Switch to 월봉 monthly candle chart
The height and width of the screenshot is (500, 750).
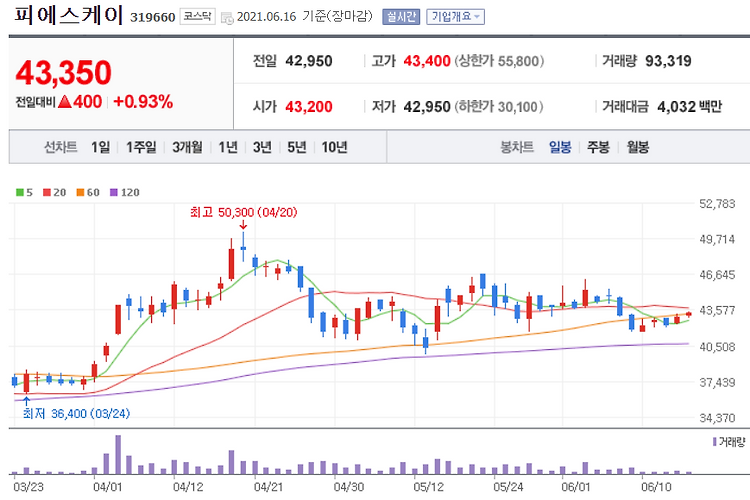(x=638, y=147)
